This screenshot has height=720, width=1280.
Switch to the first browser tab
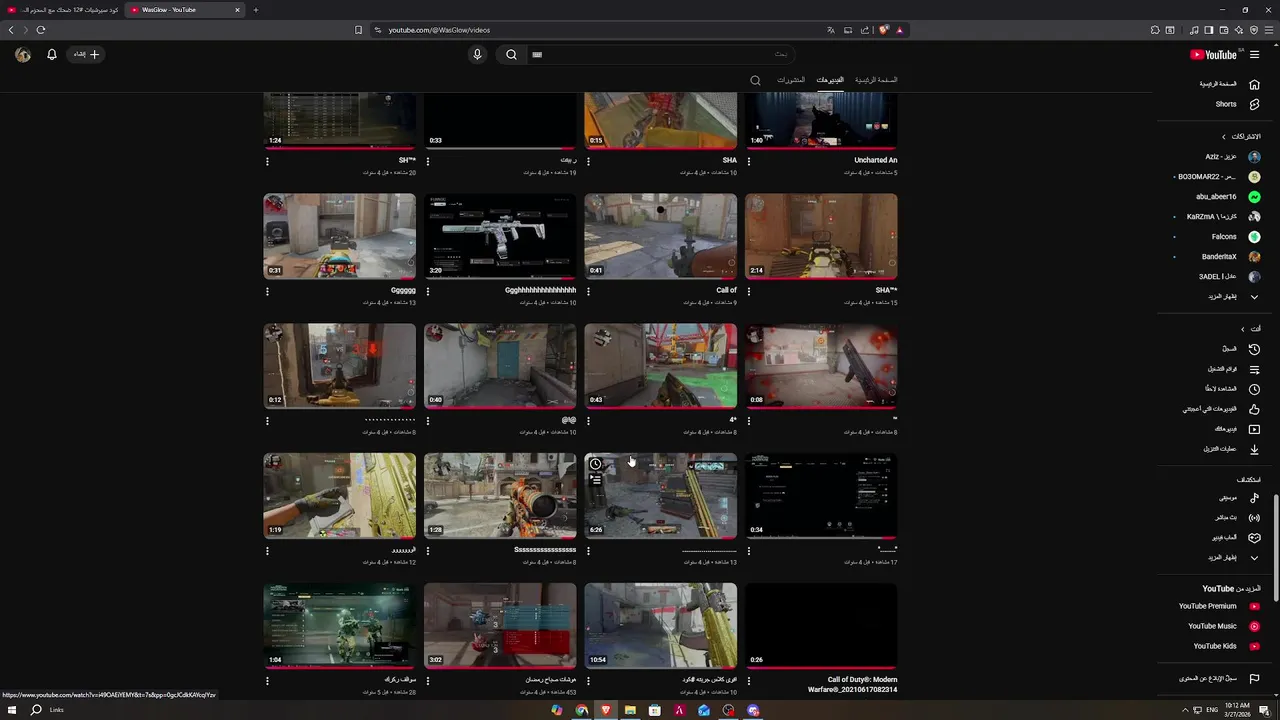point(62,10)
